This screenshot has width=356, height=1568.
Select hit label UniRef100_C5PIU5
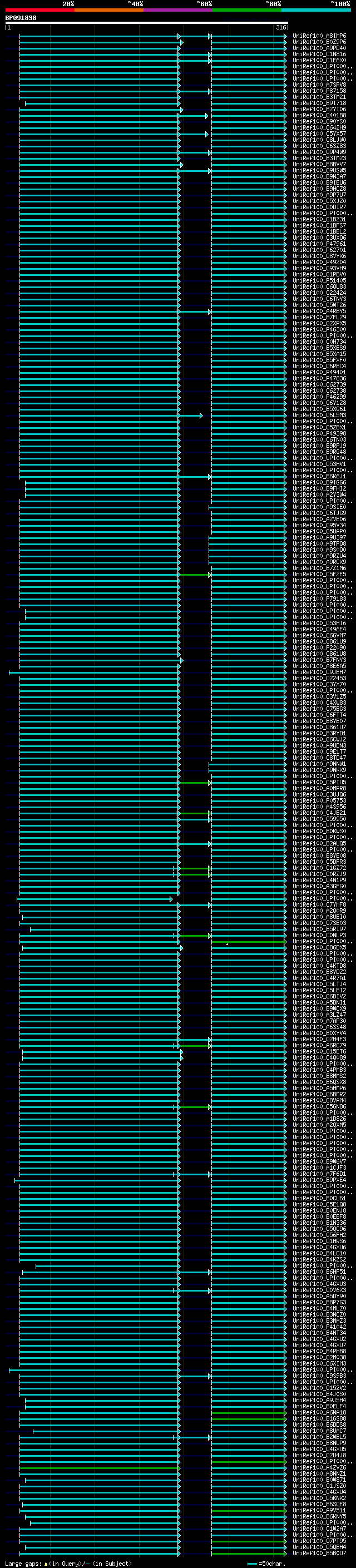coord(319,782)
